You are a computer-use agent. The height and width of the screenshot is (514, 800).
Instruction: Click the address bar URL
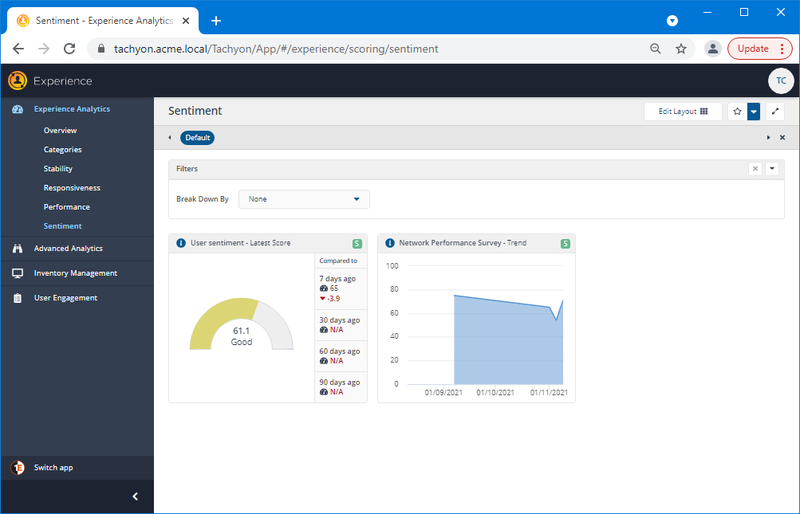pyautogui.click(x=276, y=49)
